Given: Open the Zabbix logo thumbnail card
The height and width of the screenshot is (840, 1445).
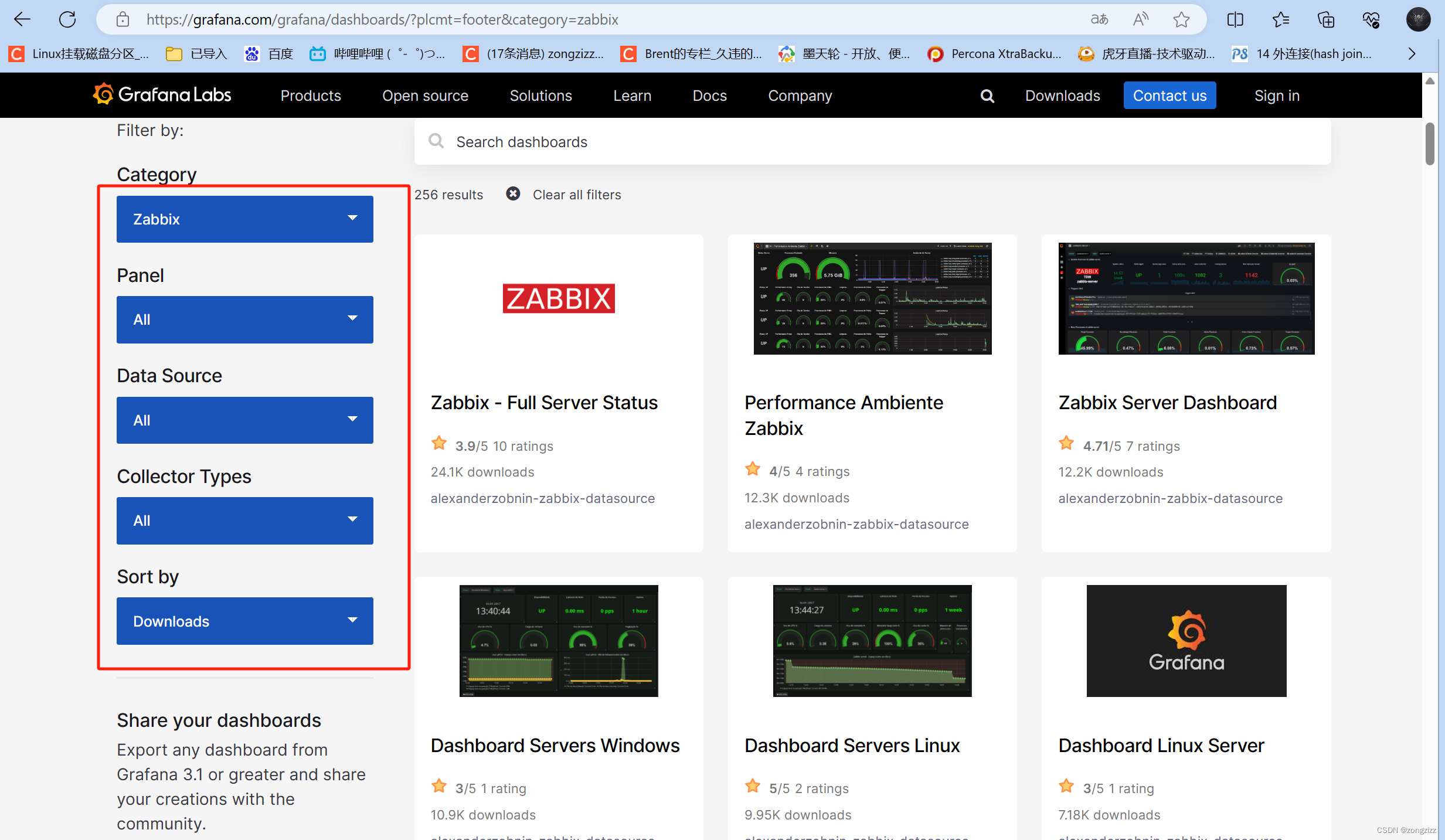Looking at the screenshot, I should click(559, 298).
